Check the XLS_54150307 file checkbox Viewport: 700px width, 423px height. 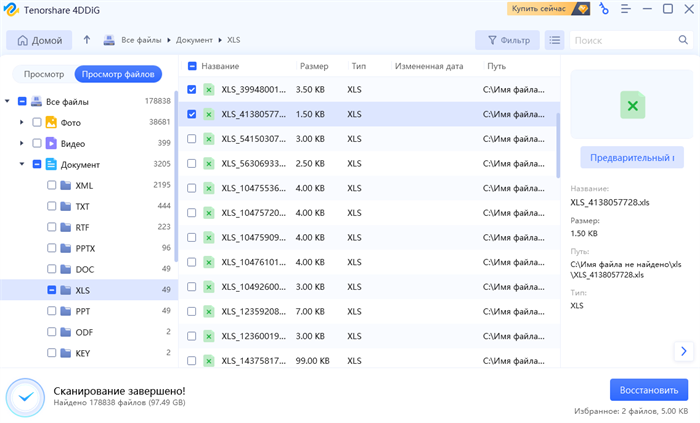coord(192,139)
